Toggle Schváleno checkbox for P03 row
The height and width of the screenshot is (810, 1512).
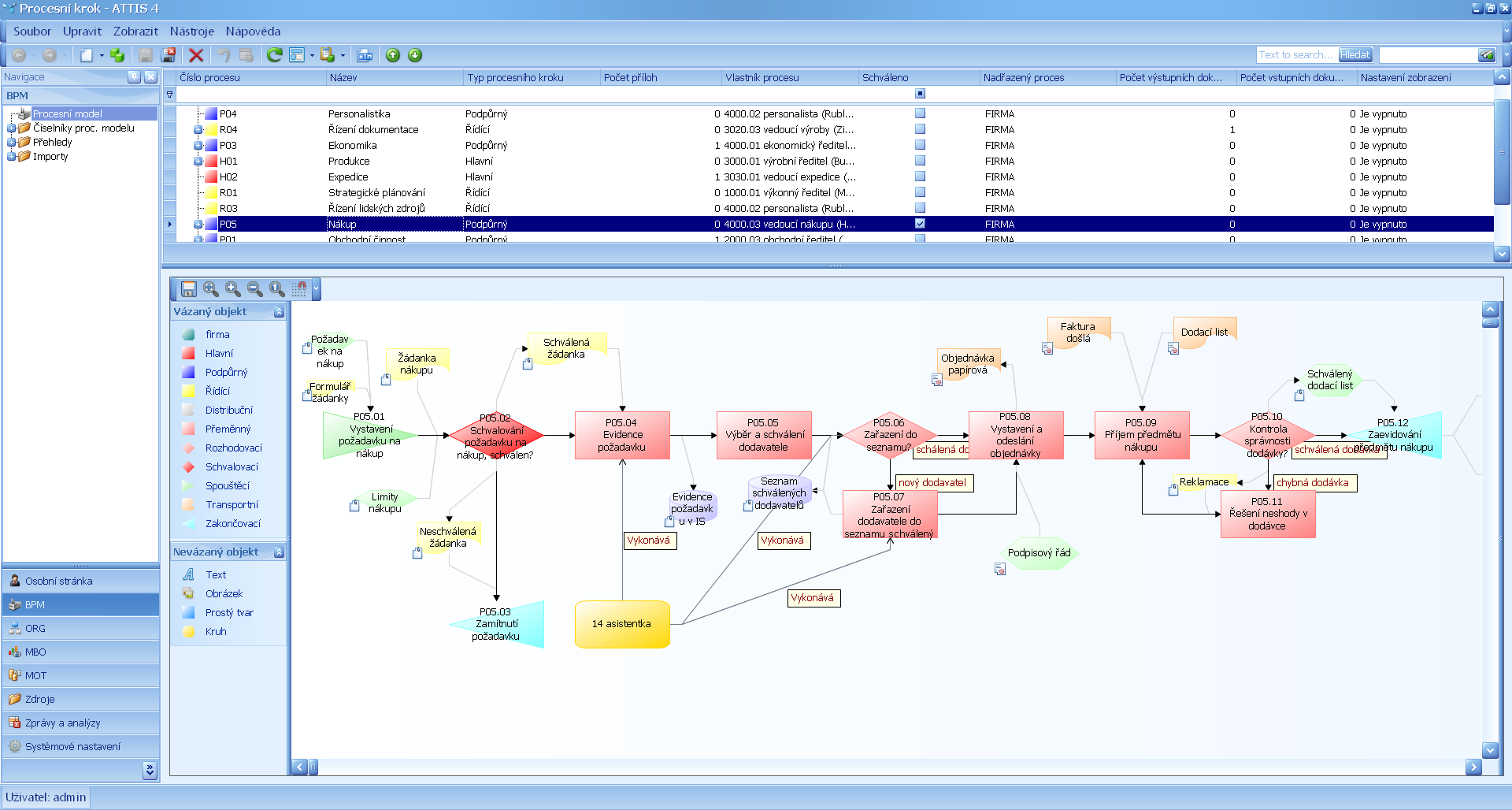pyautogui.click(x=920, y=145)
